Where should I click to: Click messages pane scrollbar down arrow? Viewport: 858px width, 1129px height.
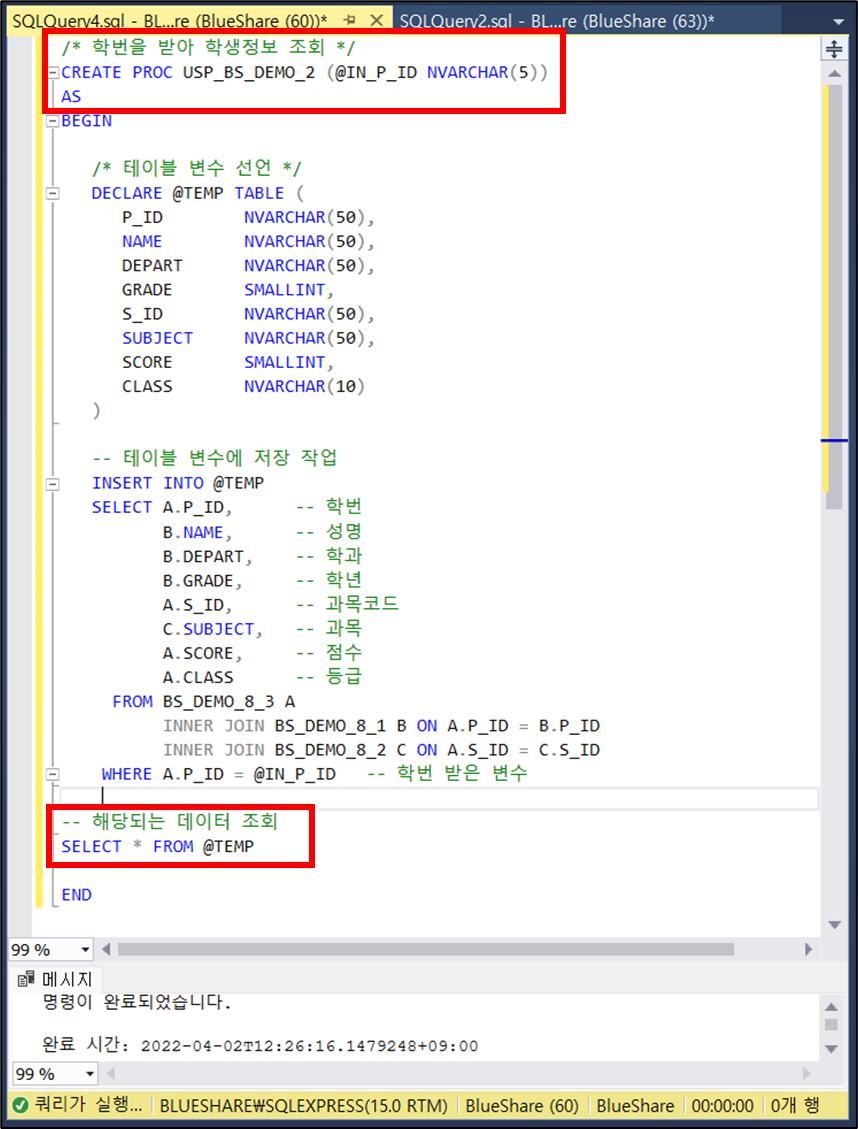[831, 1048]
